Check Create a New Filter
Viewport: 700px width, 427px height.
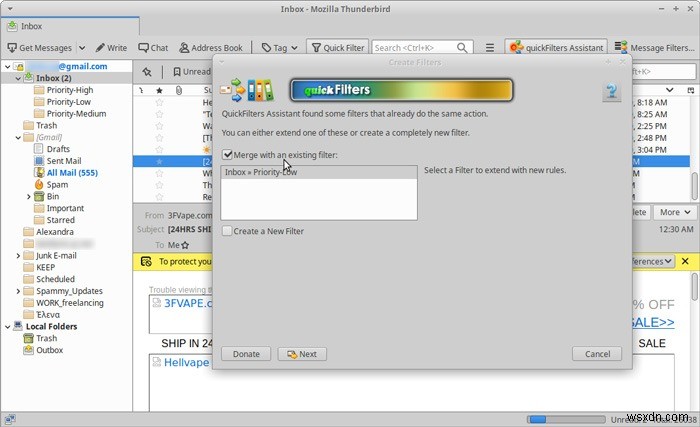pyautogui.click(x=227, y=231)
